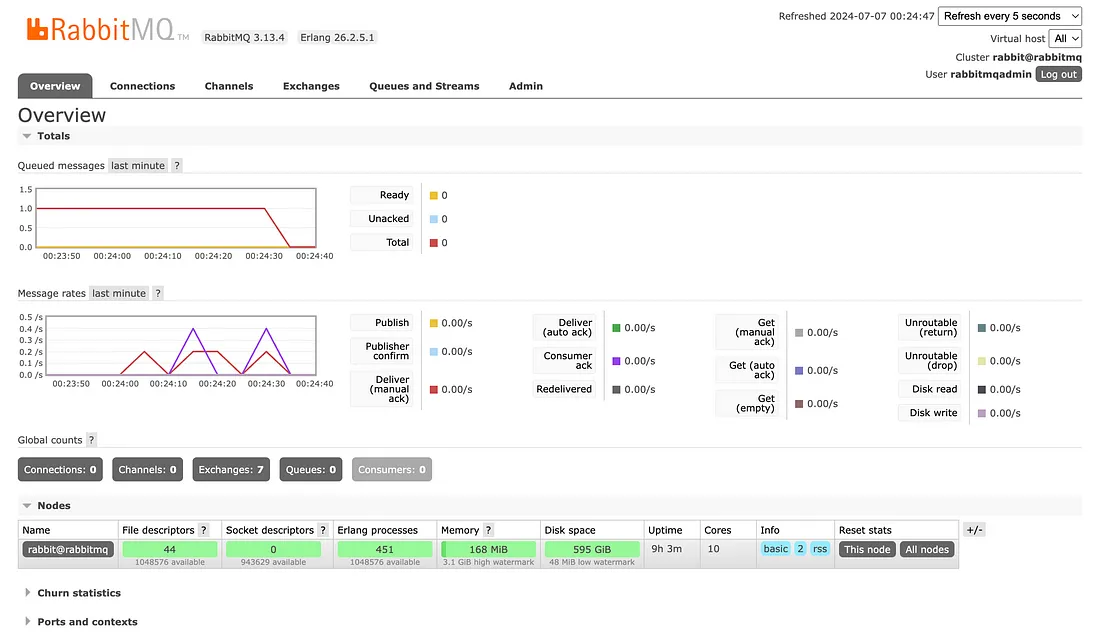Click the 'rss' info tag

pos(820,549)
